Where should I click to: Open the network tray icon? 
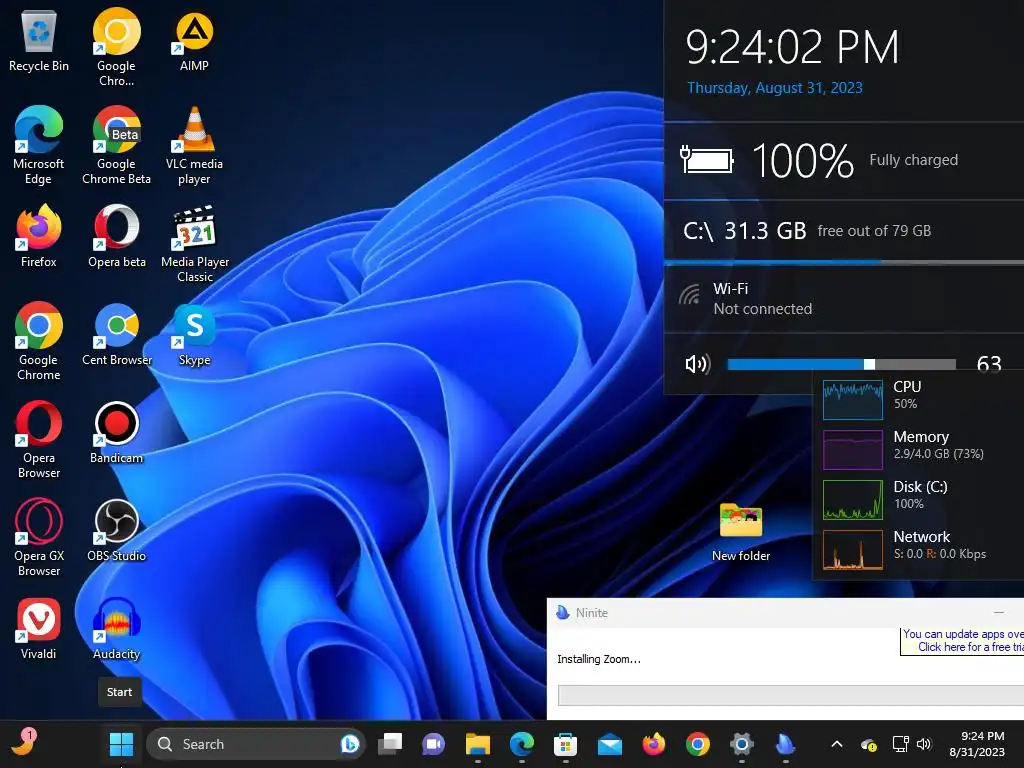(x=901, y=744)
